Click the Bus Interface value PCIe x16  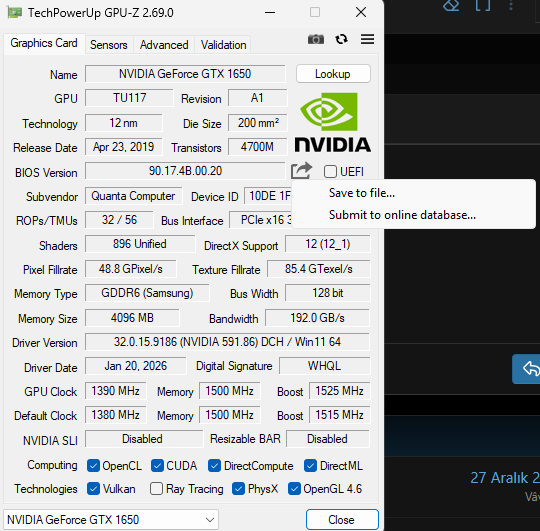[x=261, y=220]
